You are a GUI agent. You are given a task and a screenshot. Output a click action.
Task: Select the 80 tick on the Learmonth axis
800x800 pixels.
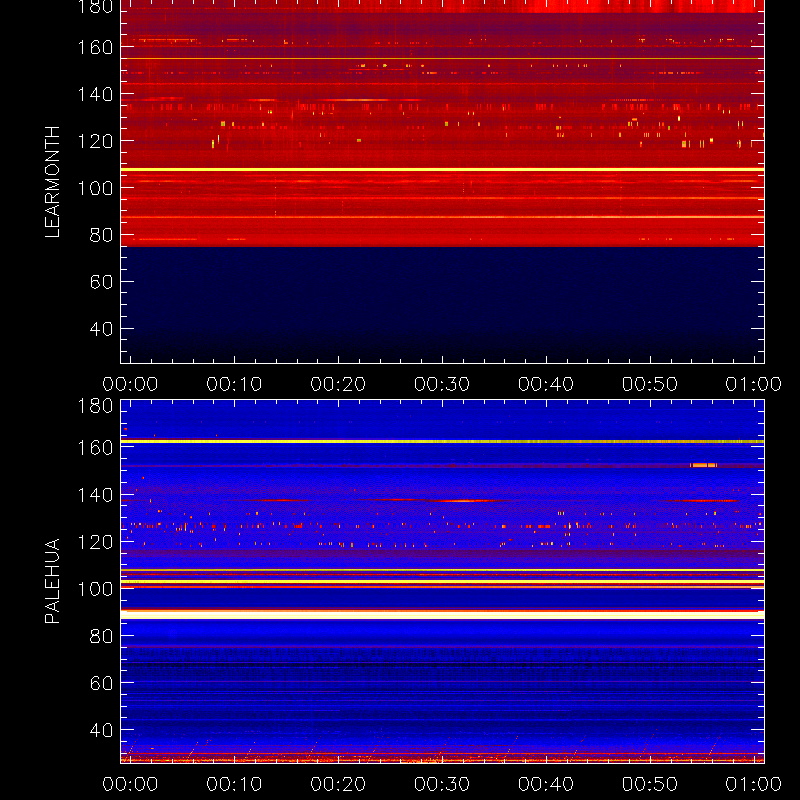(101, 235)
